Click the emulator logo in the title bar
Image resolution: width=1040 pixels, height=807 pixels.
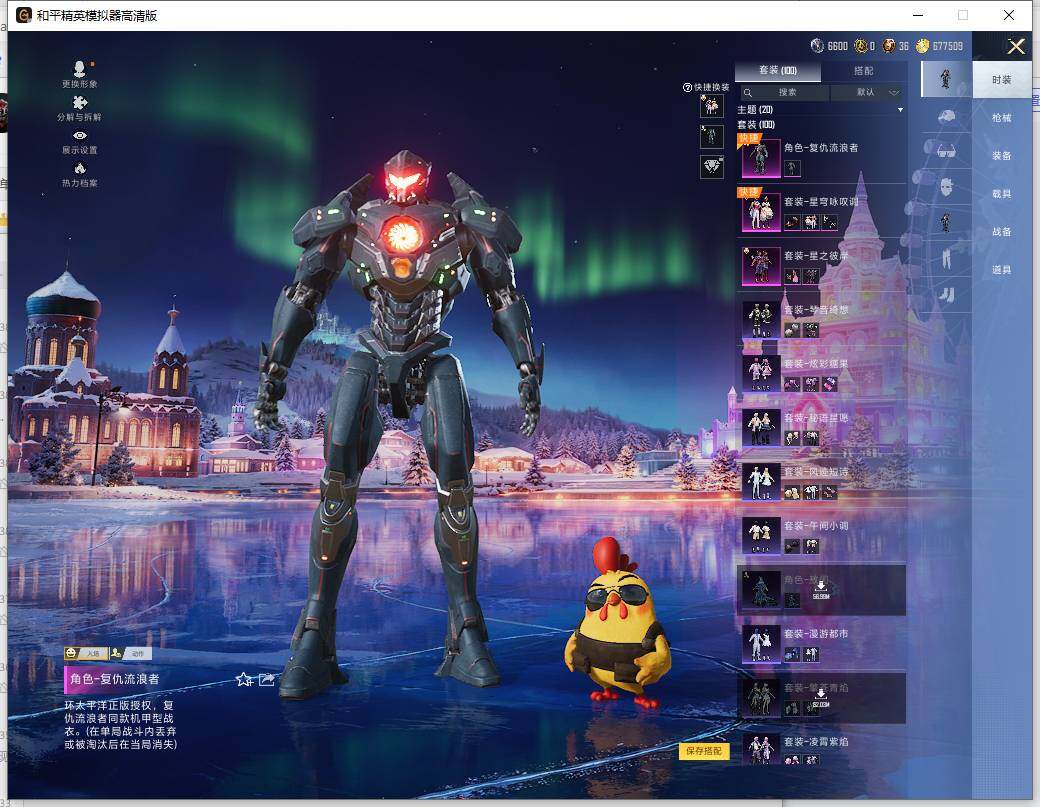tap(24, 15)
